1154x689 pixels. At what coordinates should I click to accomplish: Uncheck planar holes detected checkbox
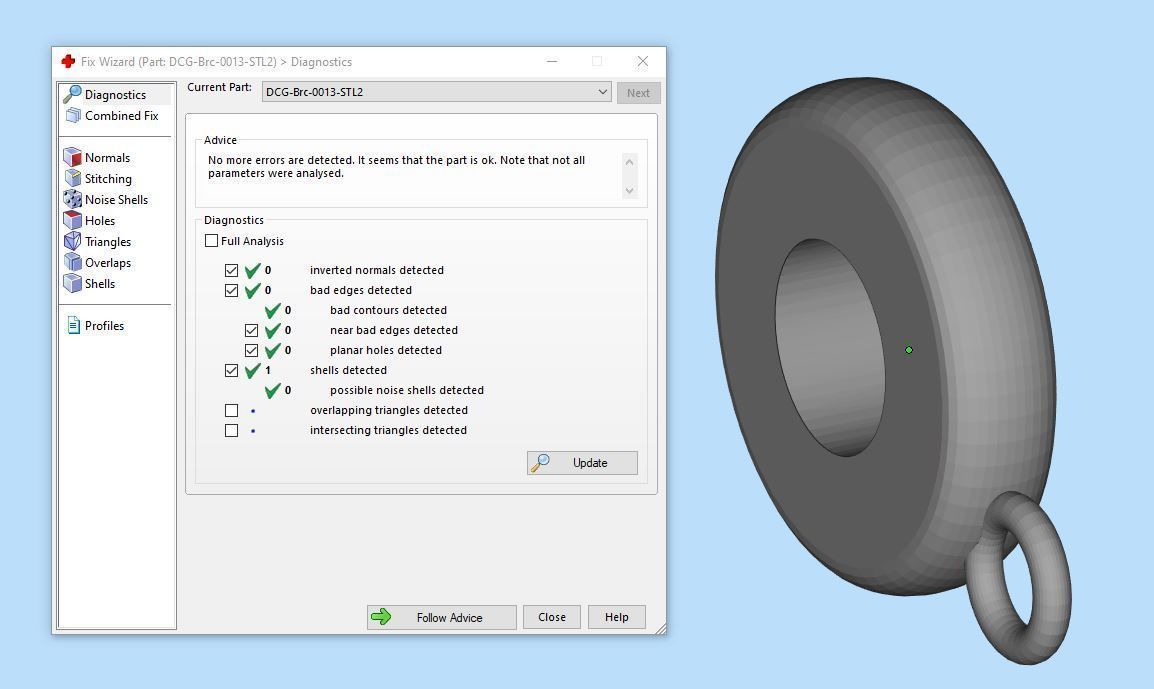(251, 350)
